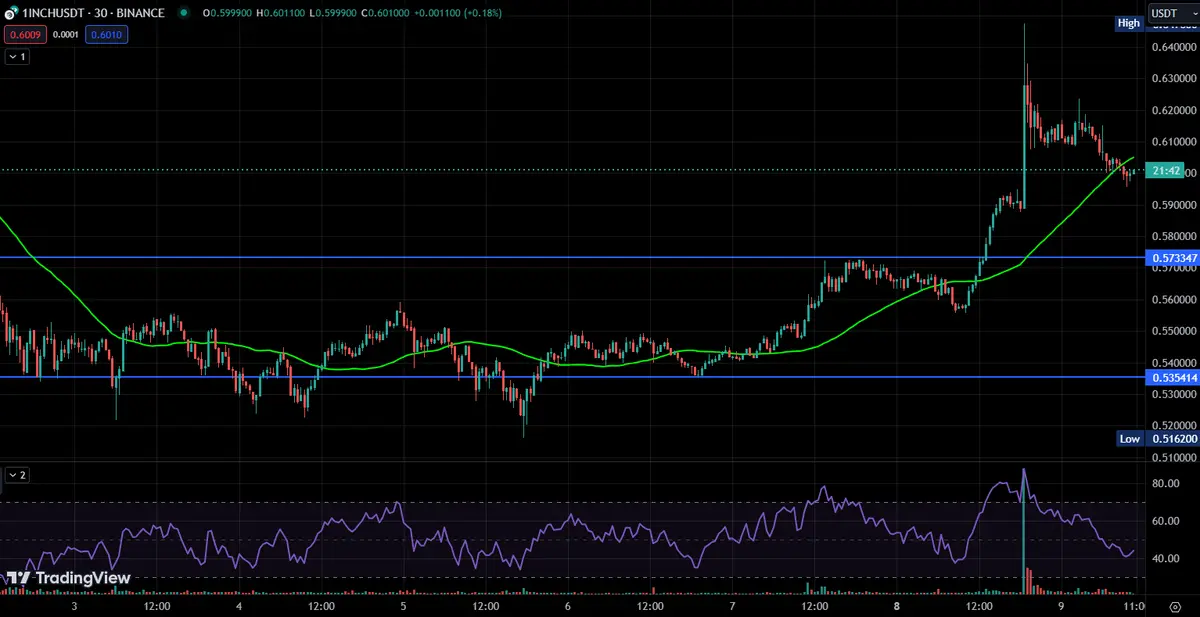Click date label 3 on time axis
Screen dimensions: 1200x617
(x=75, y=606)
